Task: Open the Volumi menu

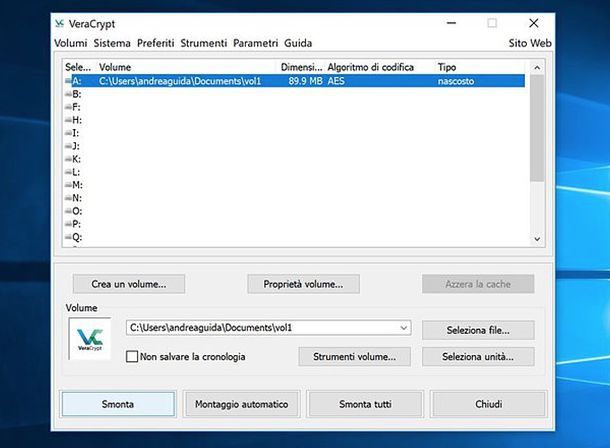Action: click(x=70, y=43)
